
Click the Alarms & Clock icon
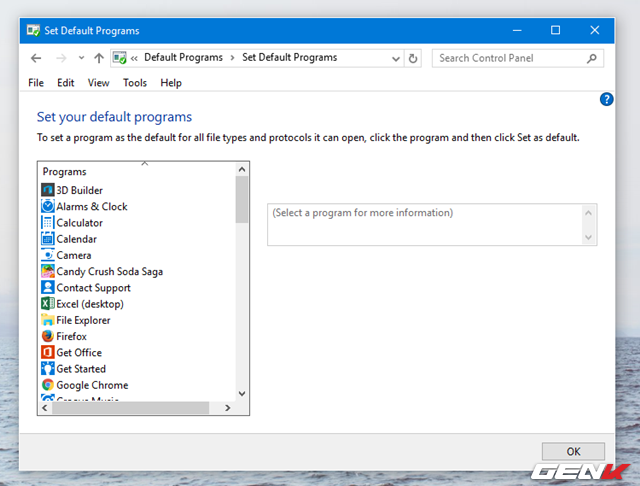[47, 206]
